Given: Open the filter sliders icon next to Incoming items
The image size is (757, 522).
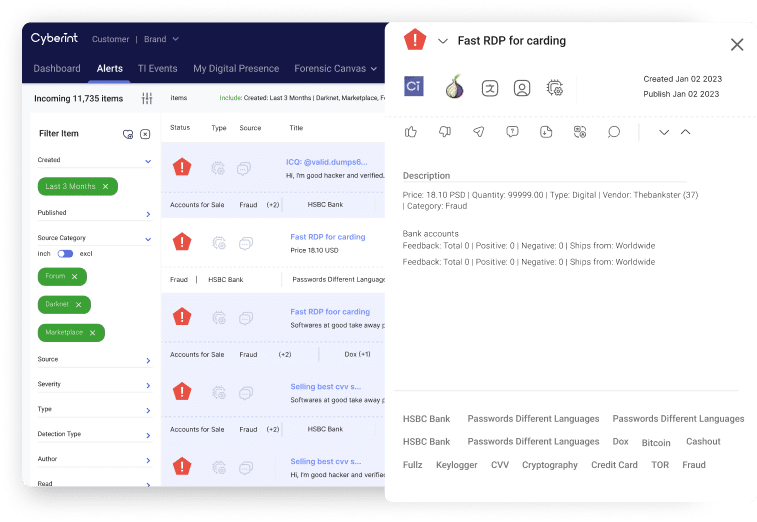Looking at the screenshot, I should pyautogui.click(x=147, y=99).
